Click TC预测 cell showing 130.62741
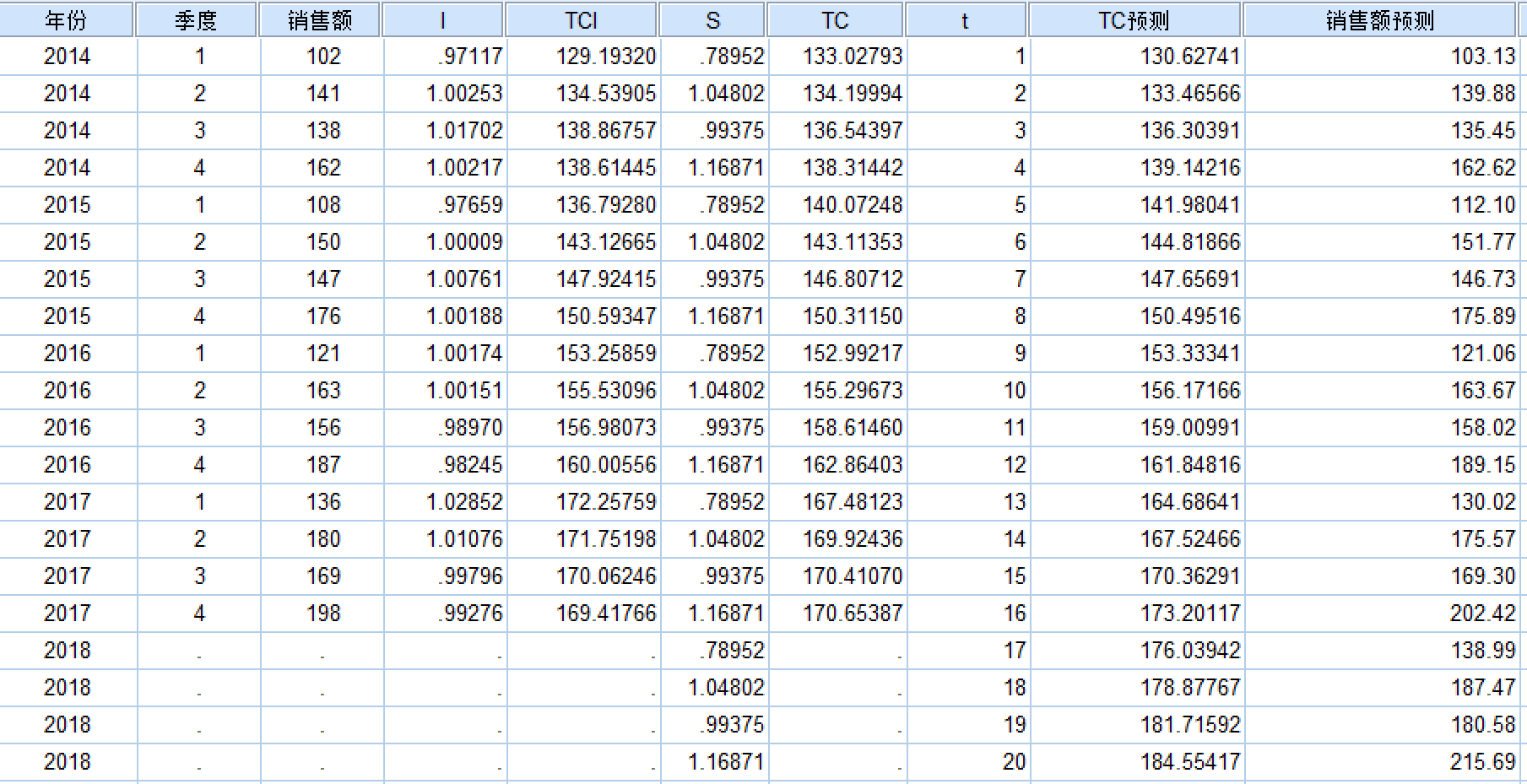The image size is (1527, 784). 1137,57
